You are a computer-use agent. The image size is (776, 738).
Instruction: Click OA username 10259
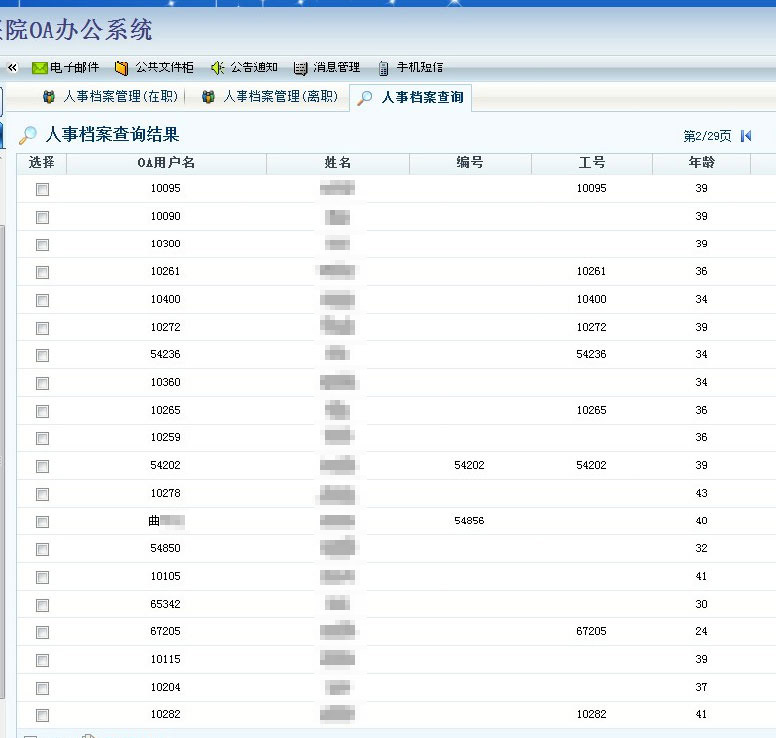point(165,438)
